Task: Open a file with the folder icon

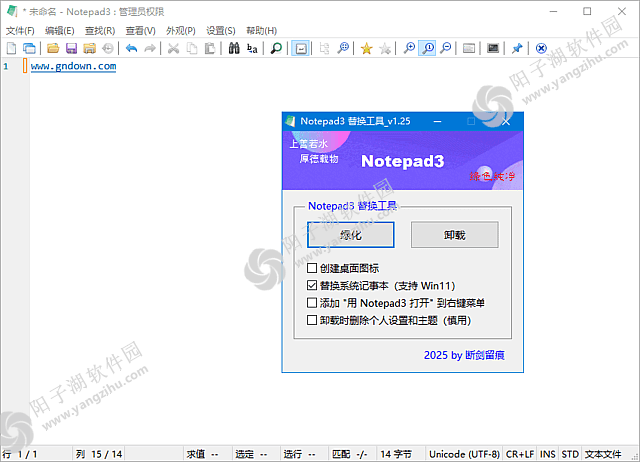Action: (x=53, y=49)
